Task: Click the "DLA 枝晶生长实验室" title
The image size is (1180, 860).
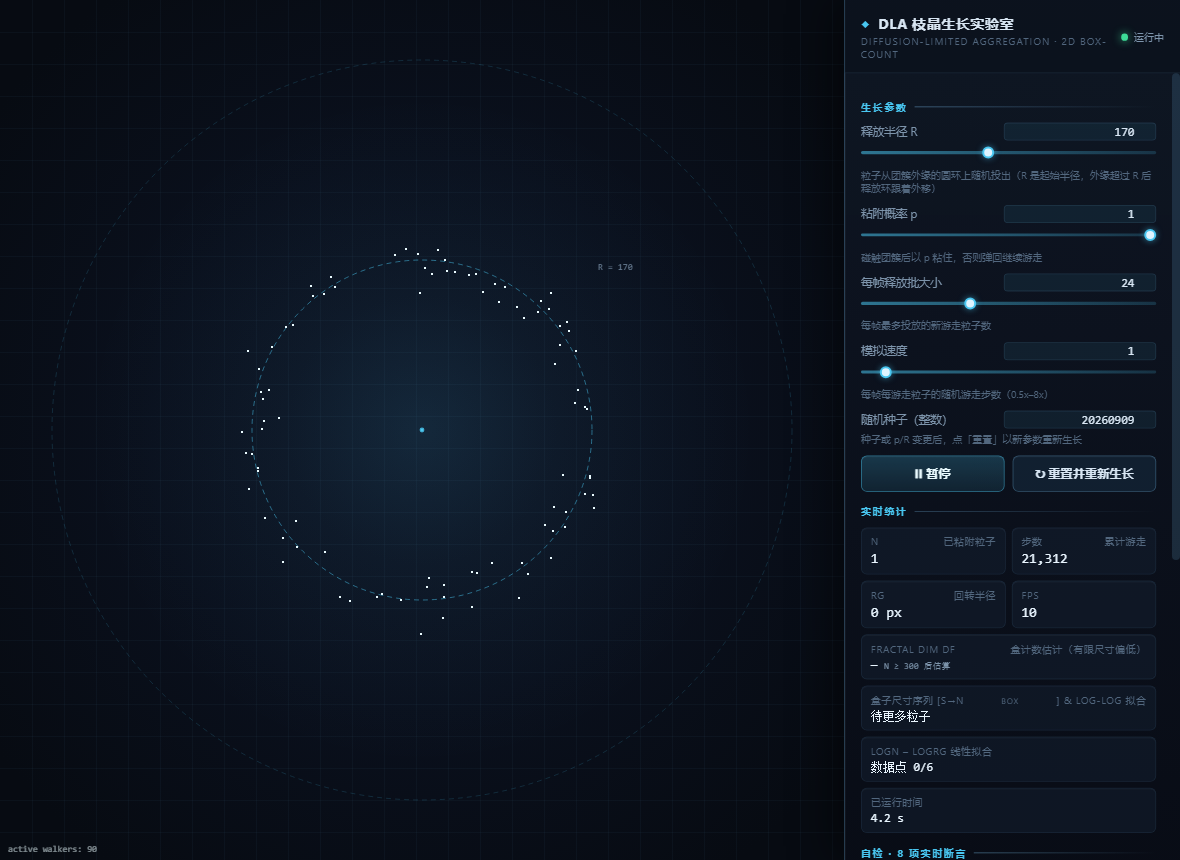Action: click(945, 24)
